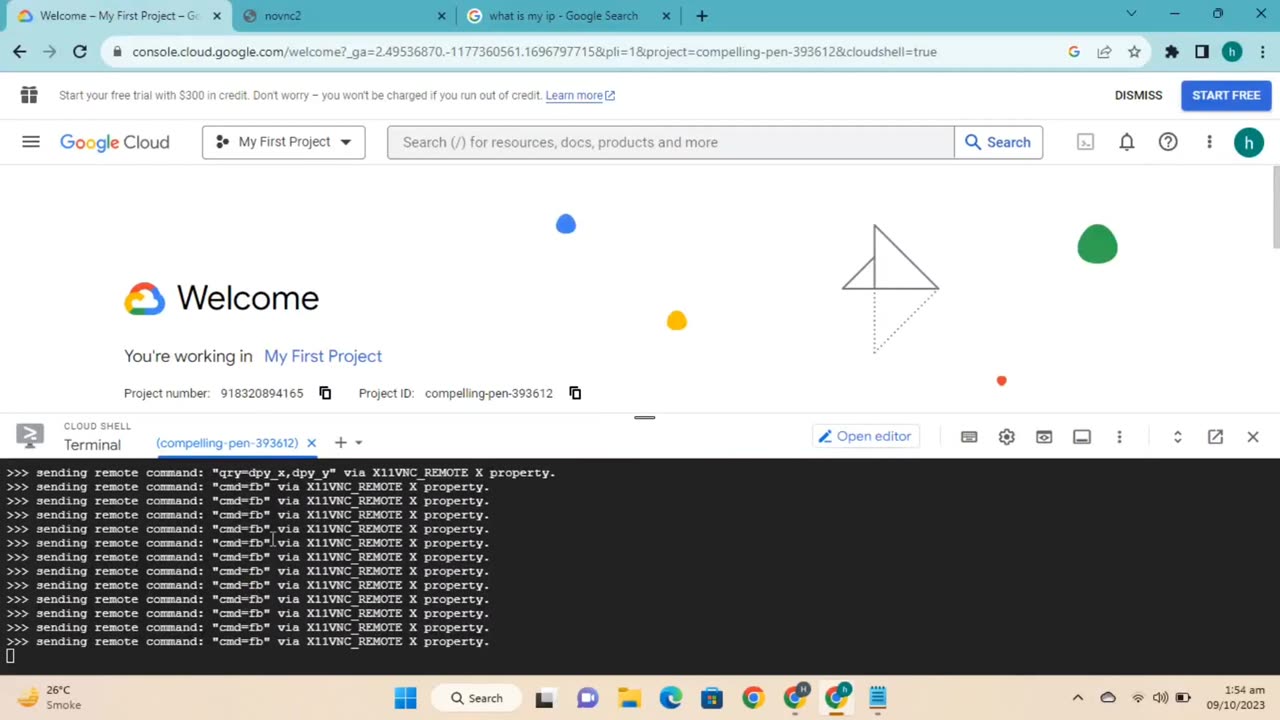Close the compelling-pen-393612 terminal tab
Viewport: 1280px width, 720px height.
pos(311,443)
